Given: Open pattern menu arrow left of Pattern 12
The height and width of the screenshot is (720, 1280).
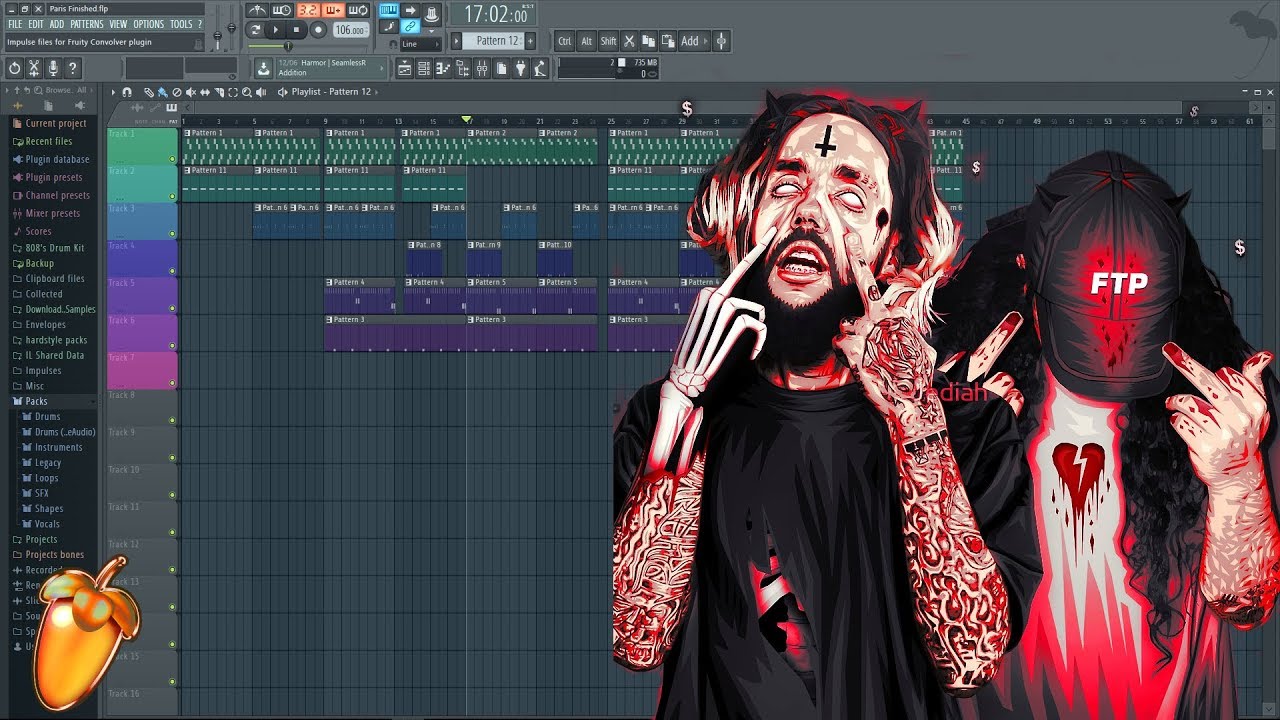Looking at the screenshot, I should click(x=456, y=41).
